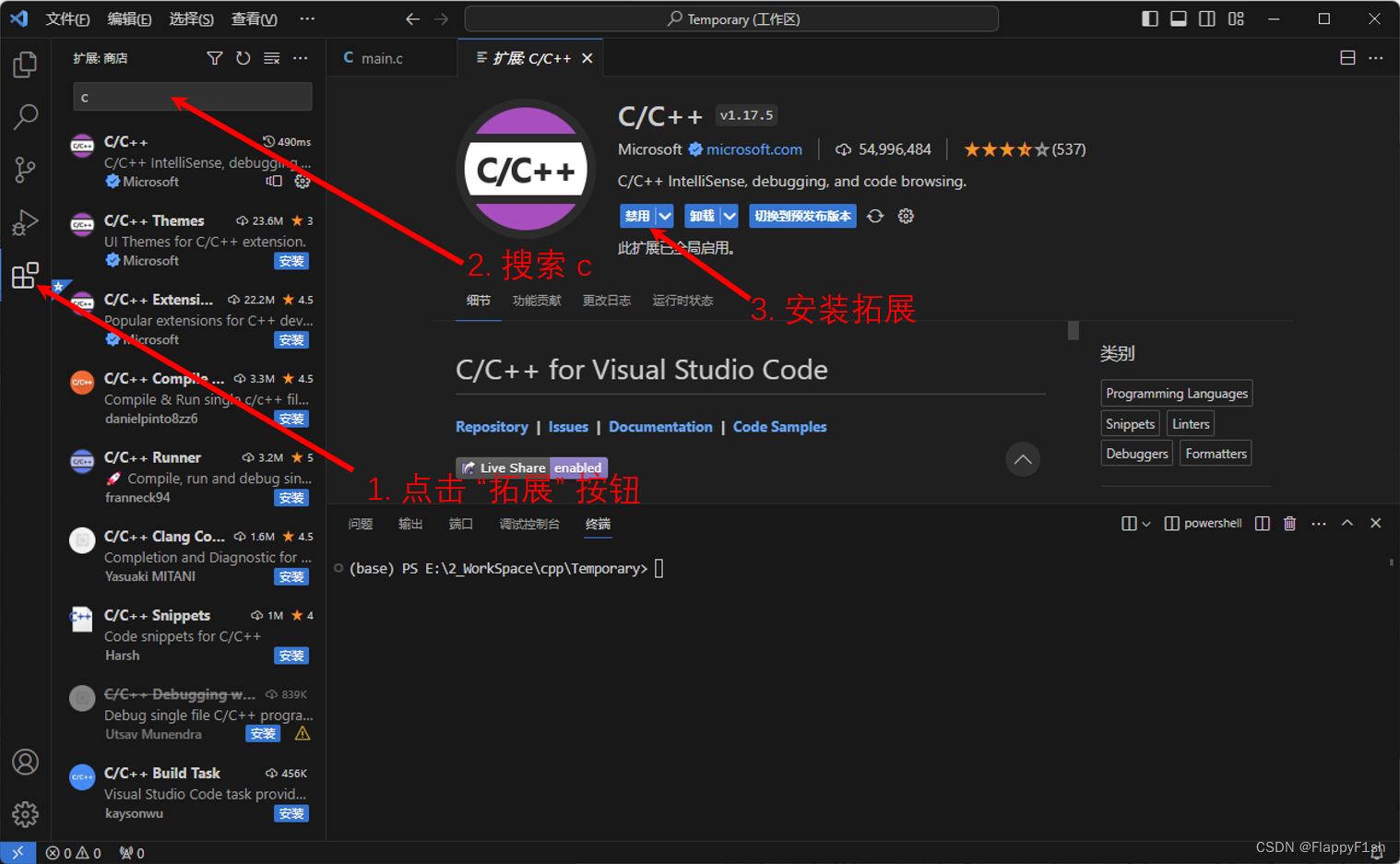
Task: Open the 查看(V) menu
Action: click(255, 19)
